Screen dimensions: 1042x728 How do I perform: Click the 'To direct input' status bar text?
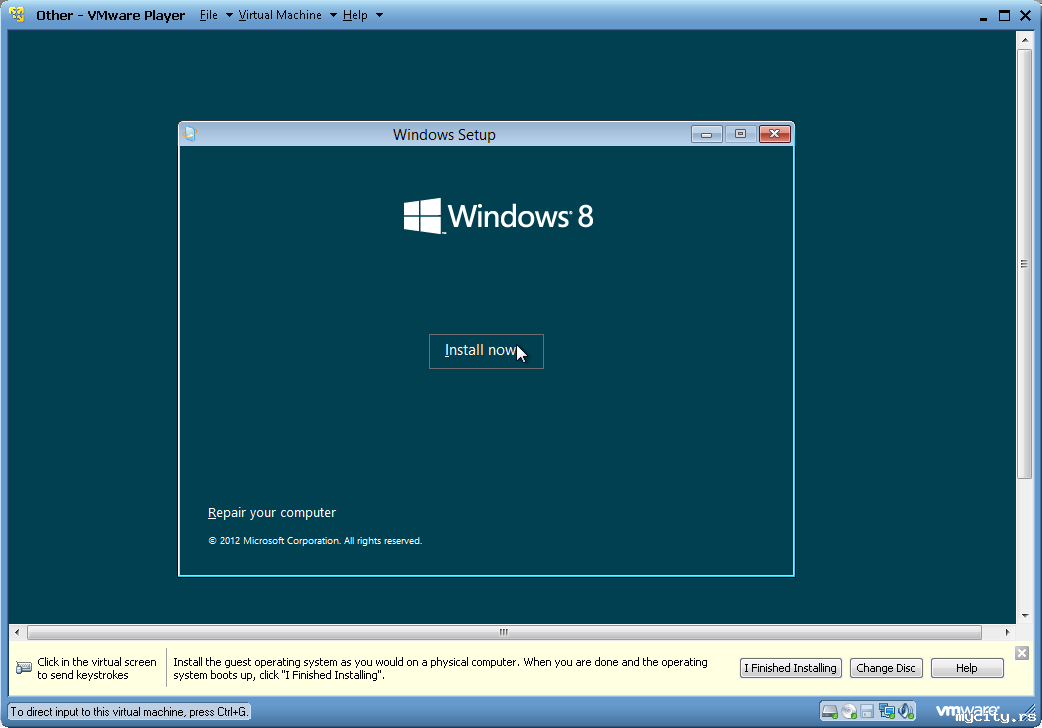coord(129,712)
